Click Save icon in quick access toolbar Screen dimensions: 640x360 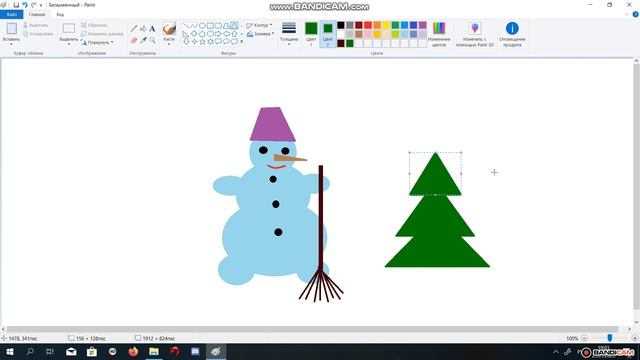[16, 5]
